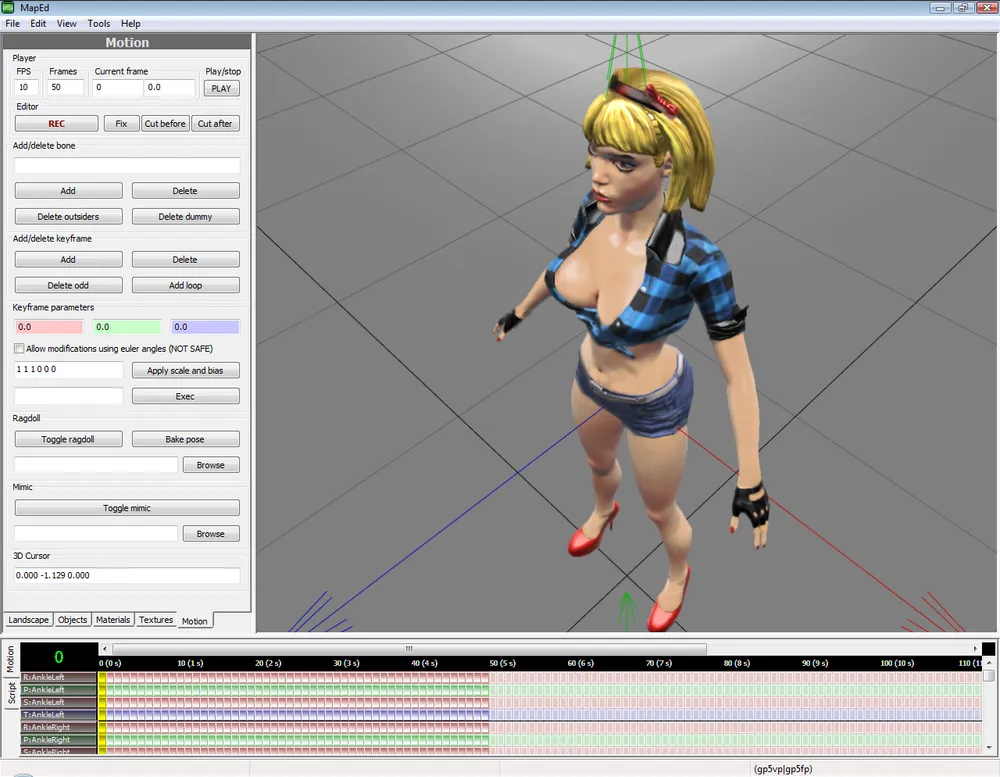Click the red keyframe parameter field
The image size is (1000, 777).
[48, 327]
